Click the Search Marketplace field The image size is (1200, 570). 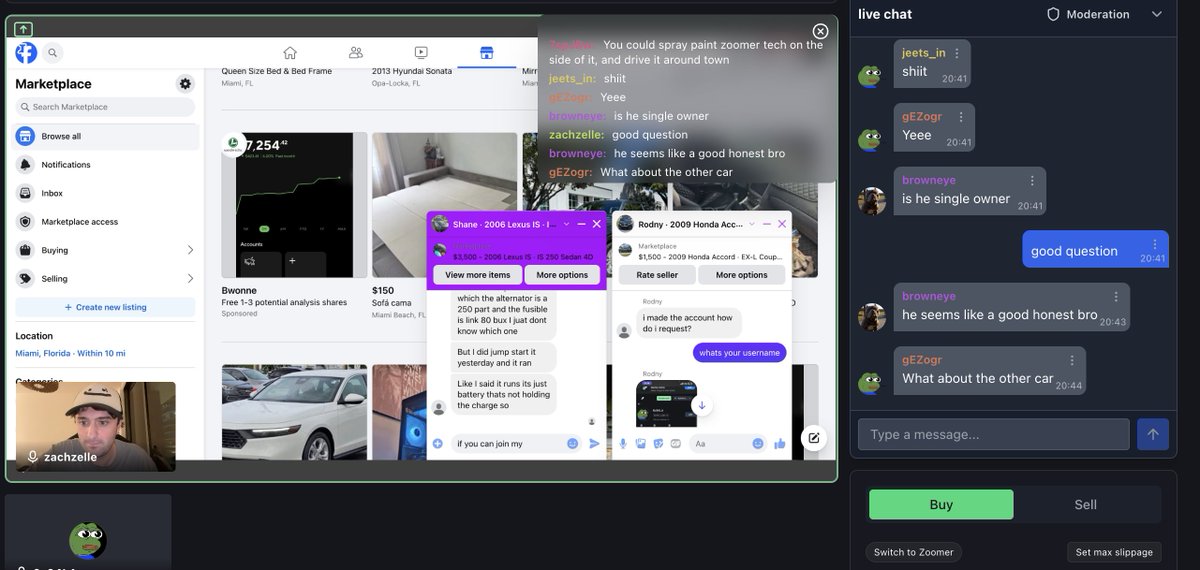tap(105, 107)
